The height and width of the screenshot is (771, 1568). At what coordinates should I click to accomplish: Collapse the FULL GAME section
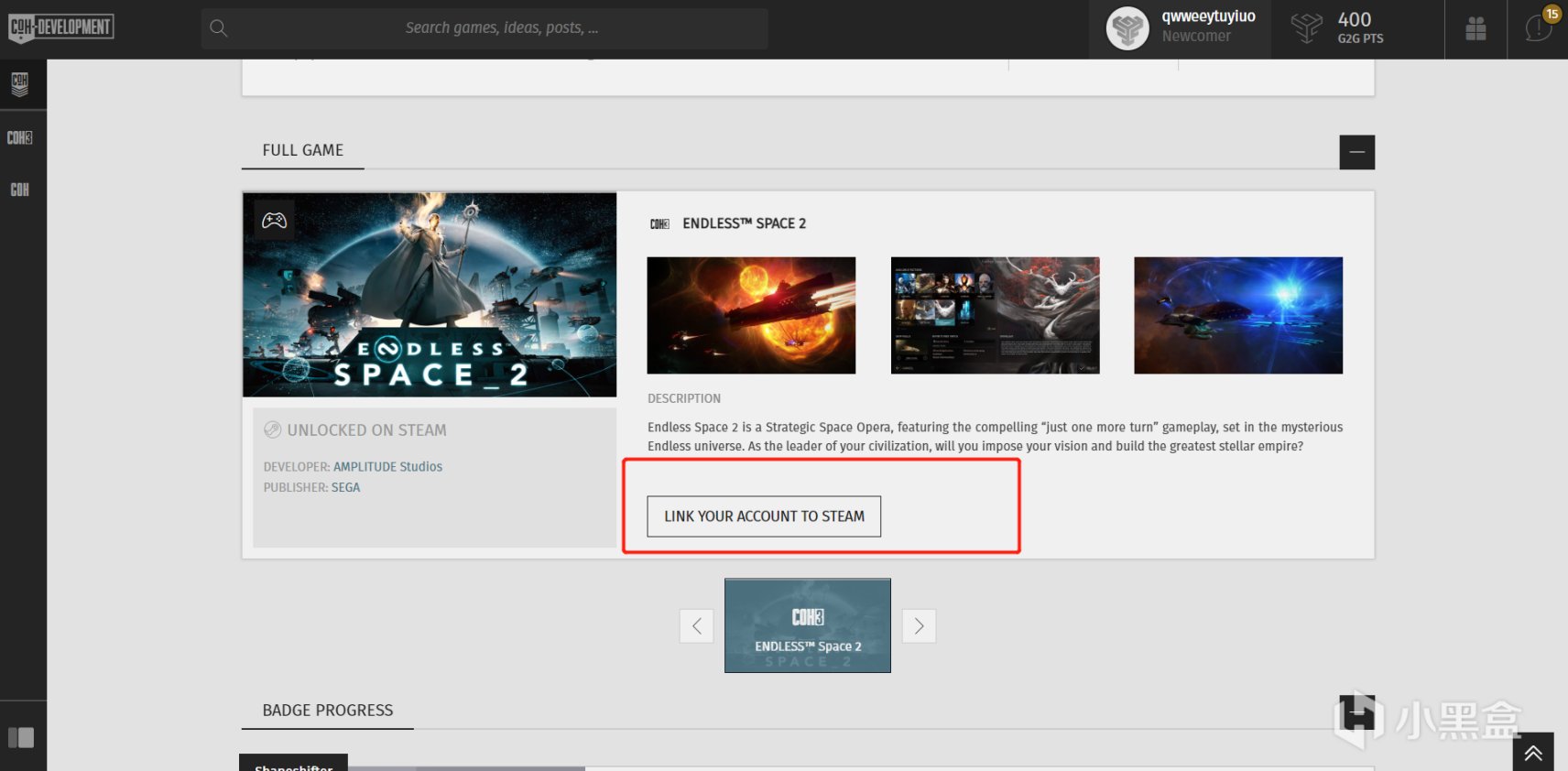1356,152
